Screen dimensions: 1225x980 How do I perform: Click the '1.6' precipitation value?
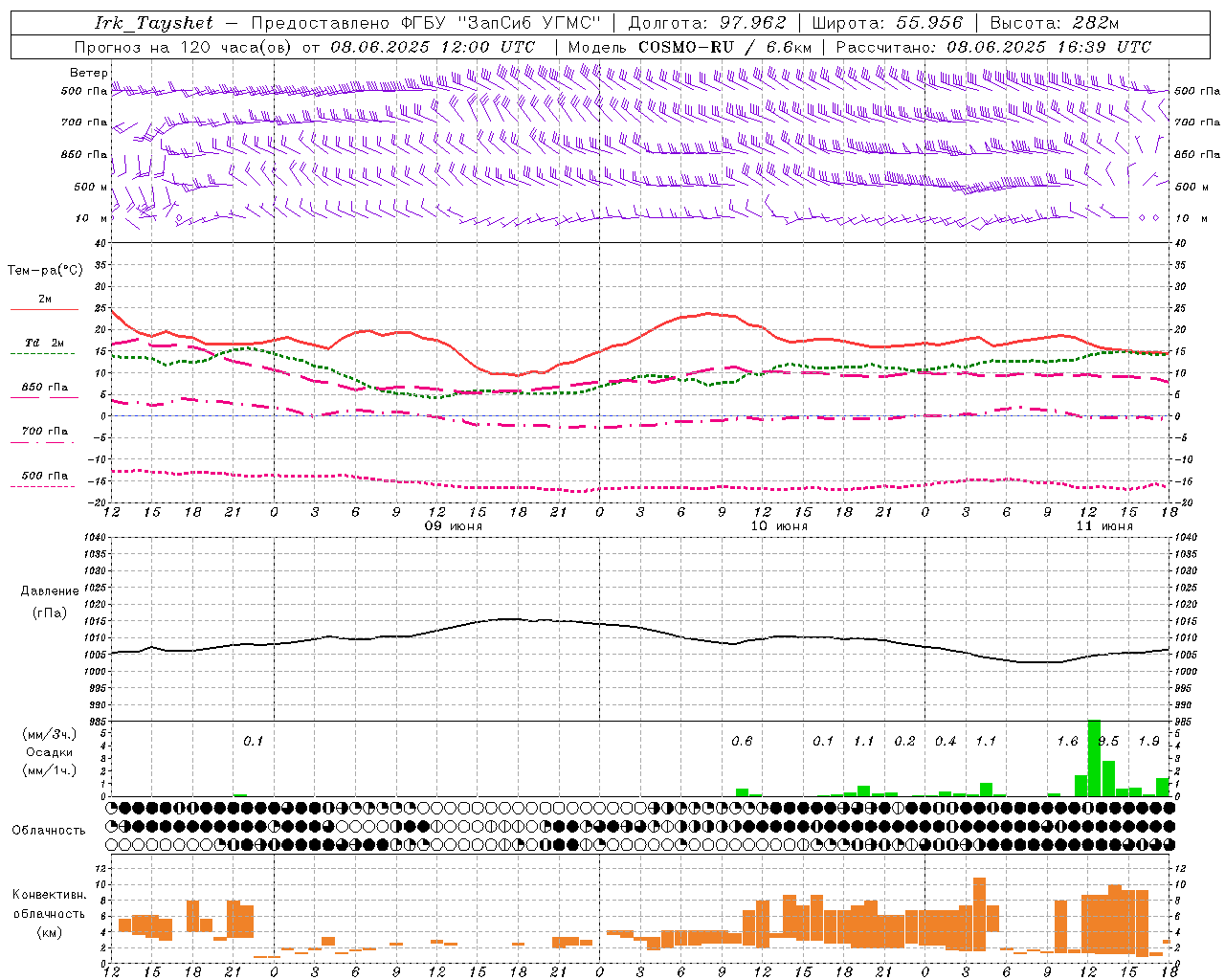click(1067, 741)
